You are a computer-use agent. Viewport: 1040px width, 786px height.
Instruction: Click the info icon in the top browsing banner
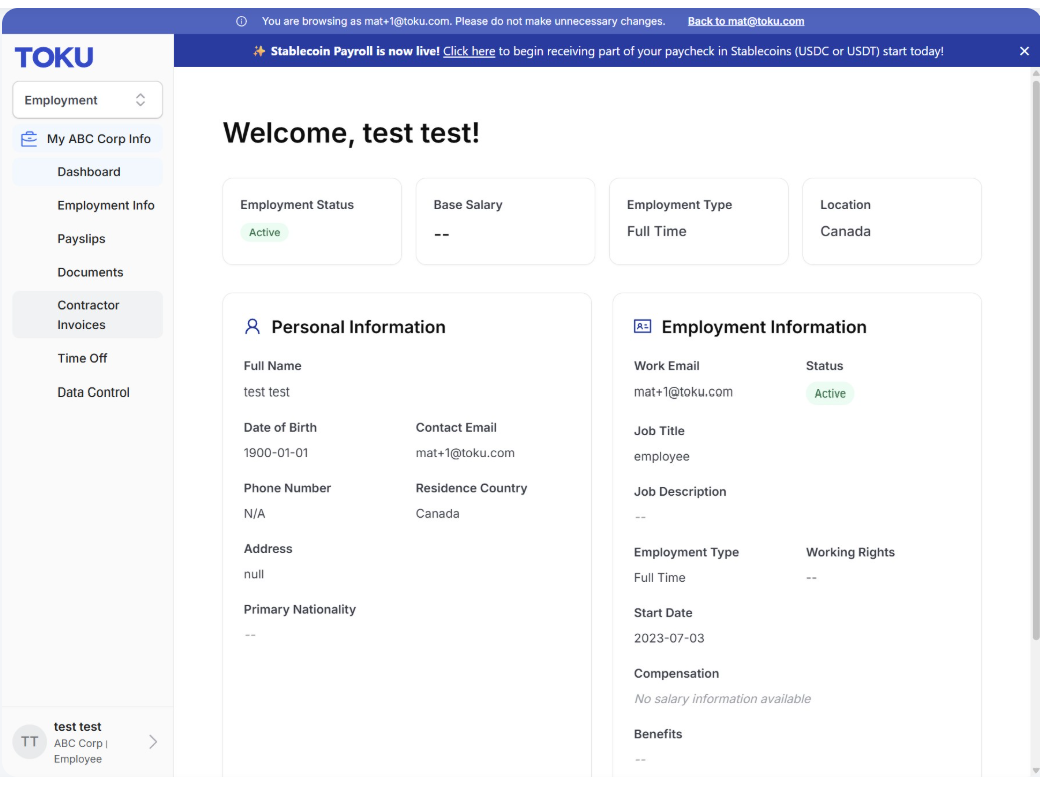click(x=241, y=21)
